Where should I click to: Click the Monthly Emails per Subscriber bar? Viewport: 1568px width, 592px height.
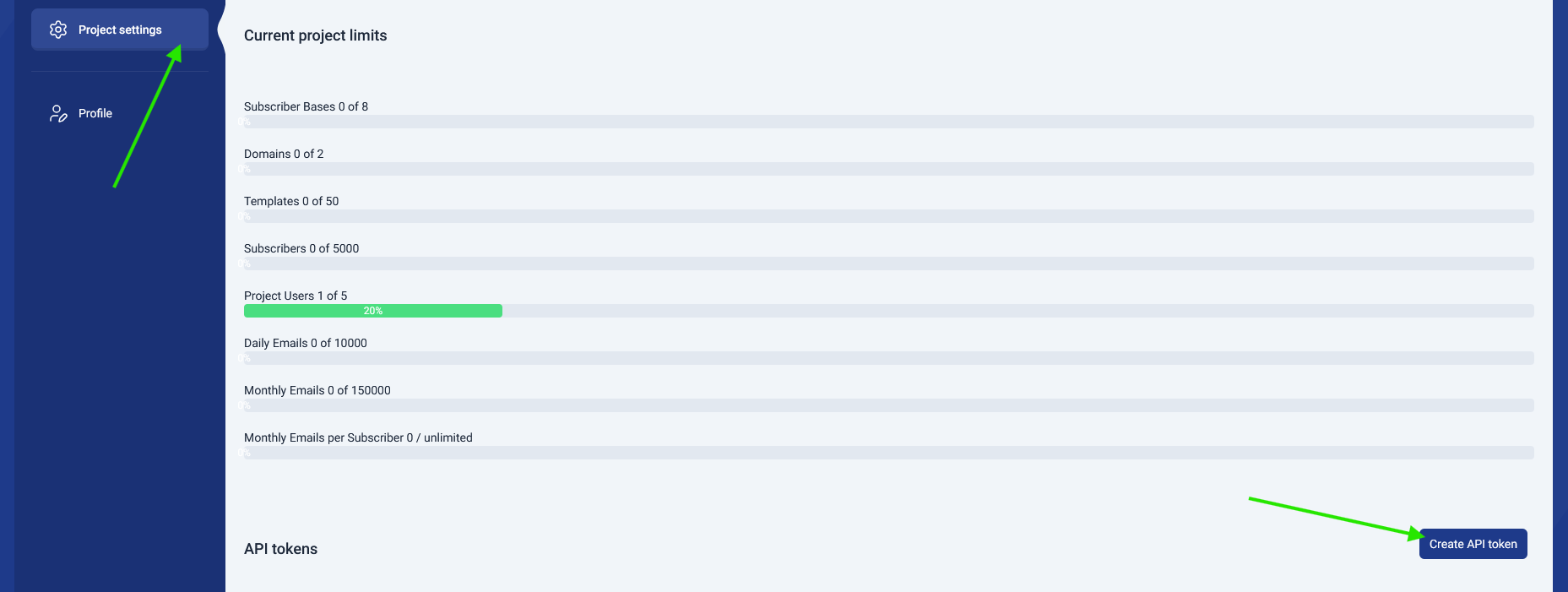pos(888,453)
